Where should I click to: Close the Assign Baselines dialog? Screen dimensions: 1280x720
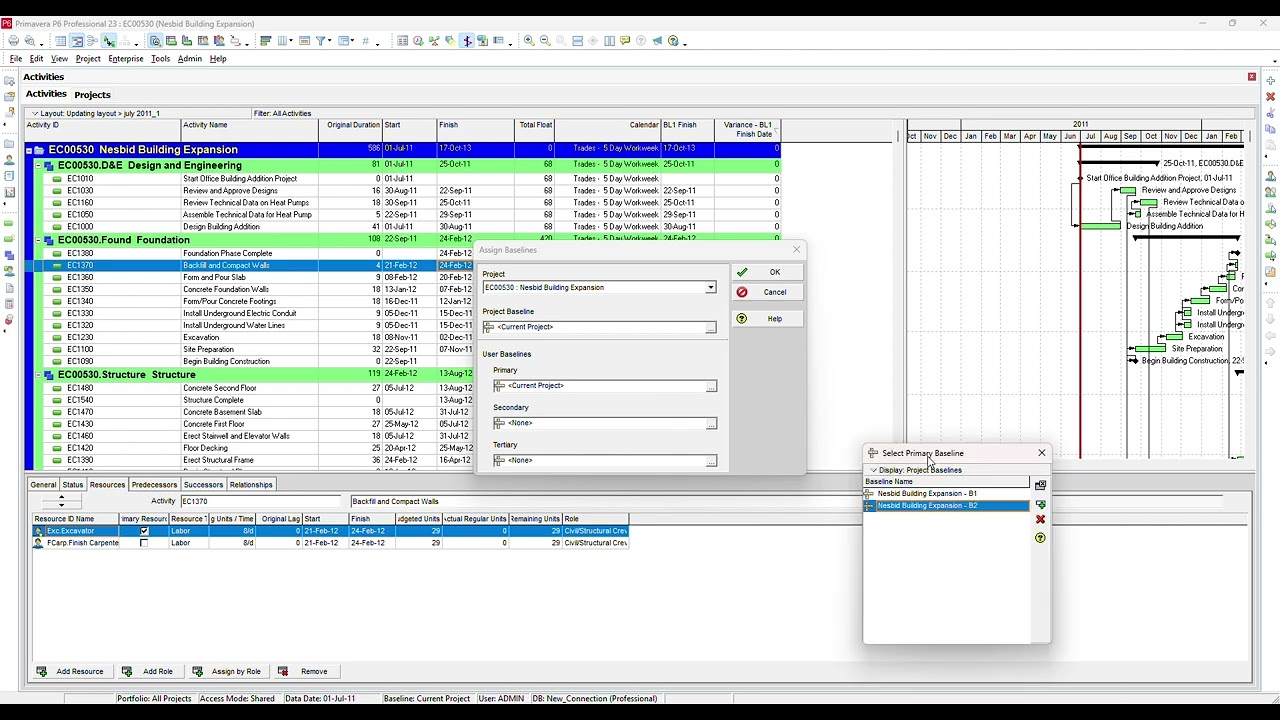pos(796,250)
